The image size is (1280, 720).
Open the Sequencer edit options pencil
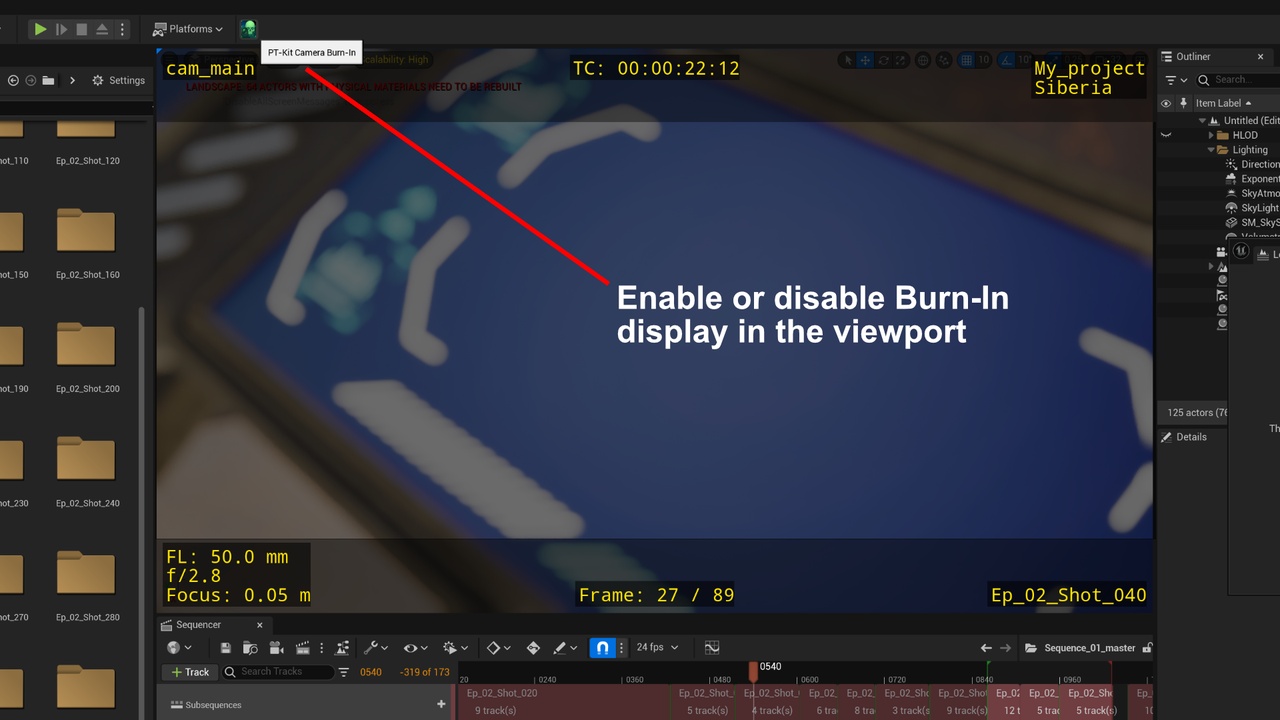pos(565,648)
